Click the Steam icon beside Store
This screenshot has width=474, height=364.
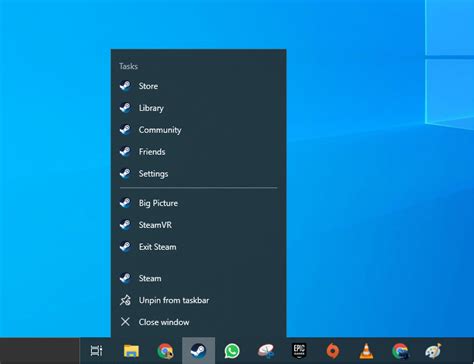point(125,86)
